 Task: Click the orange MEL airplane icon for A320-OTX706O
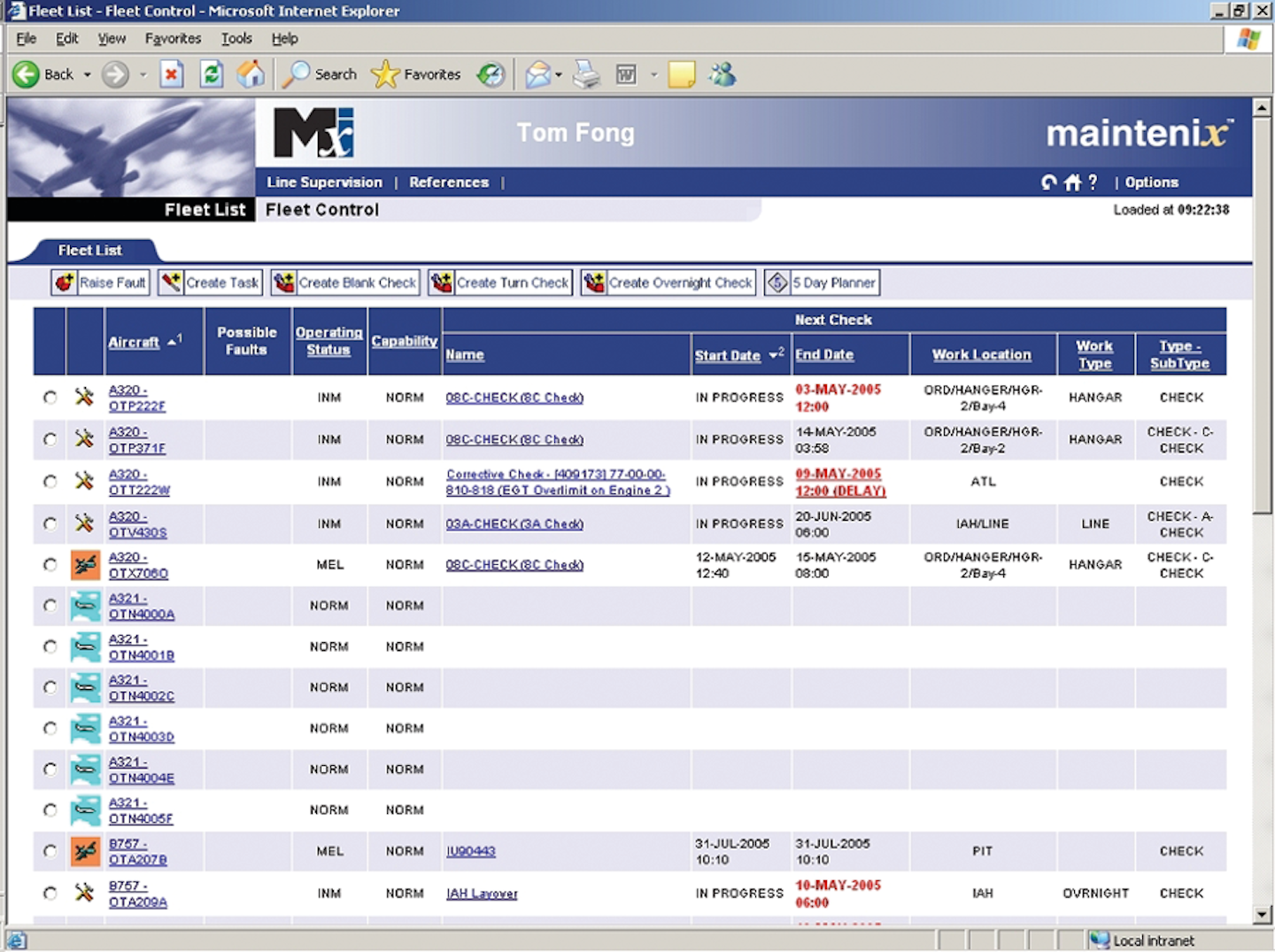point(84,564)
